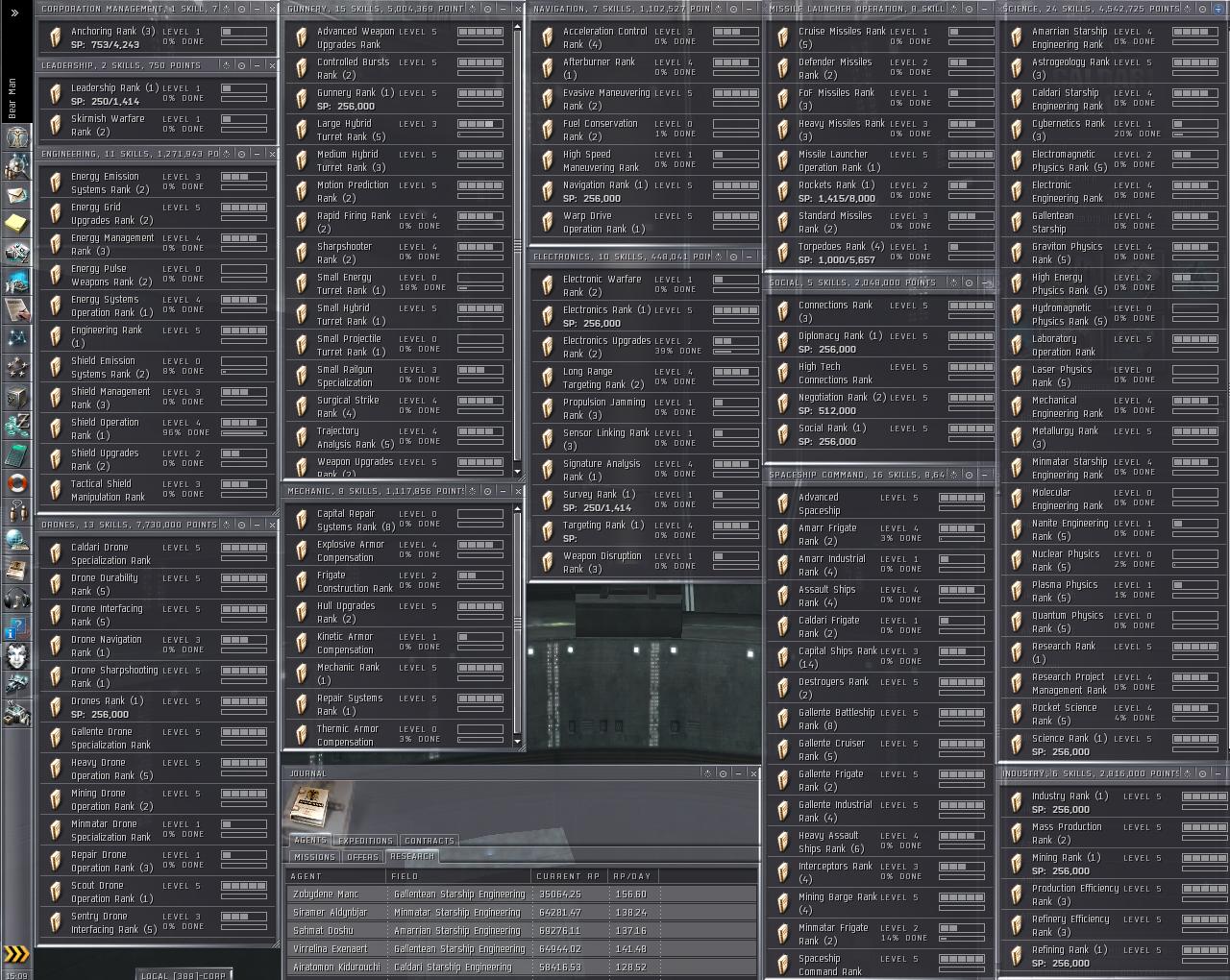This screenshot has width=1230, height=980.
Task: Open the Wallet coins icon
Action: pyautogui.click(x=16, y=425)
